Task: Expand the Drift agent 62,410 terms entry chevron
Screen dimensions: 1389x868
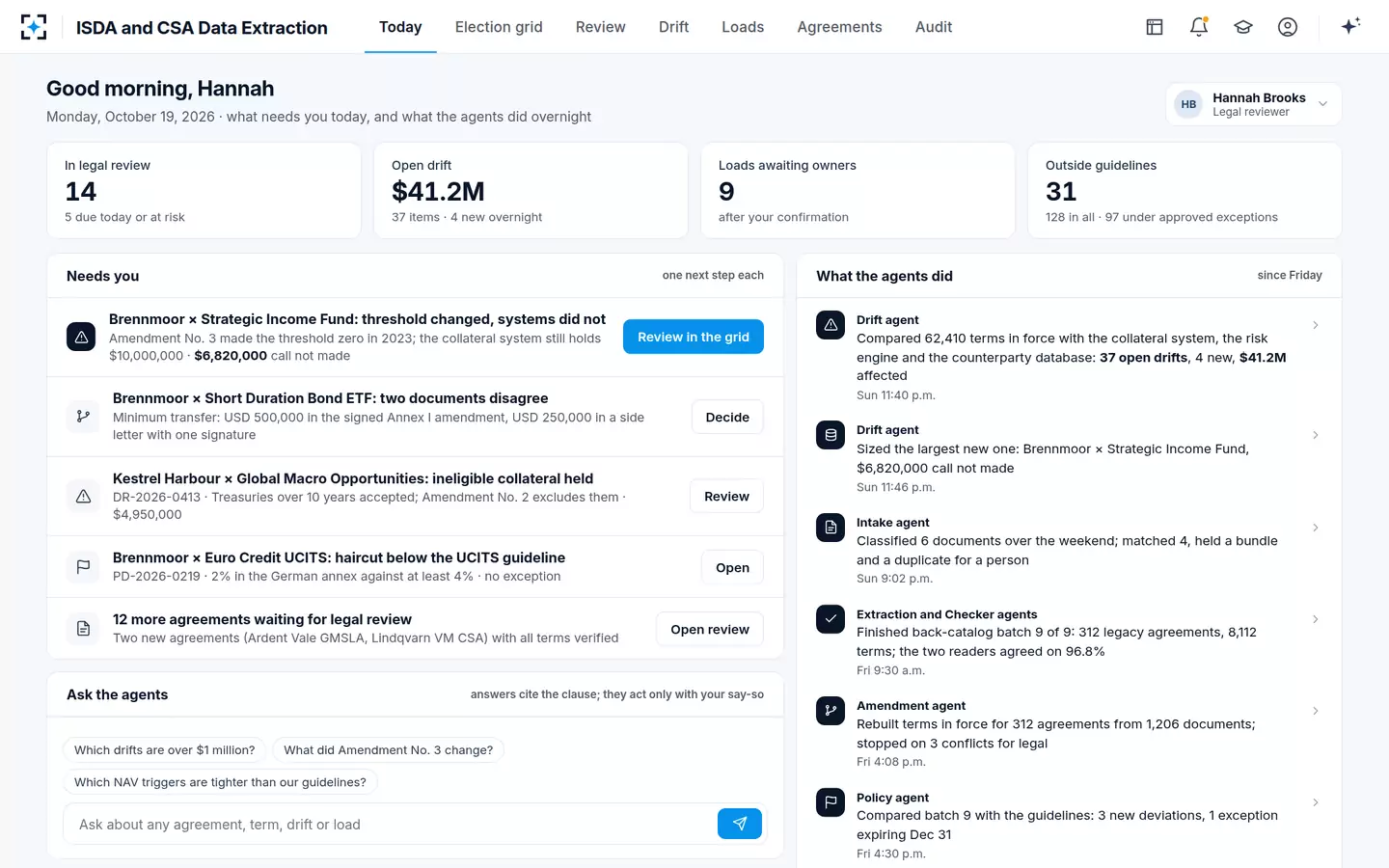Action: [x=1316, y=325]
